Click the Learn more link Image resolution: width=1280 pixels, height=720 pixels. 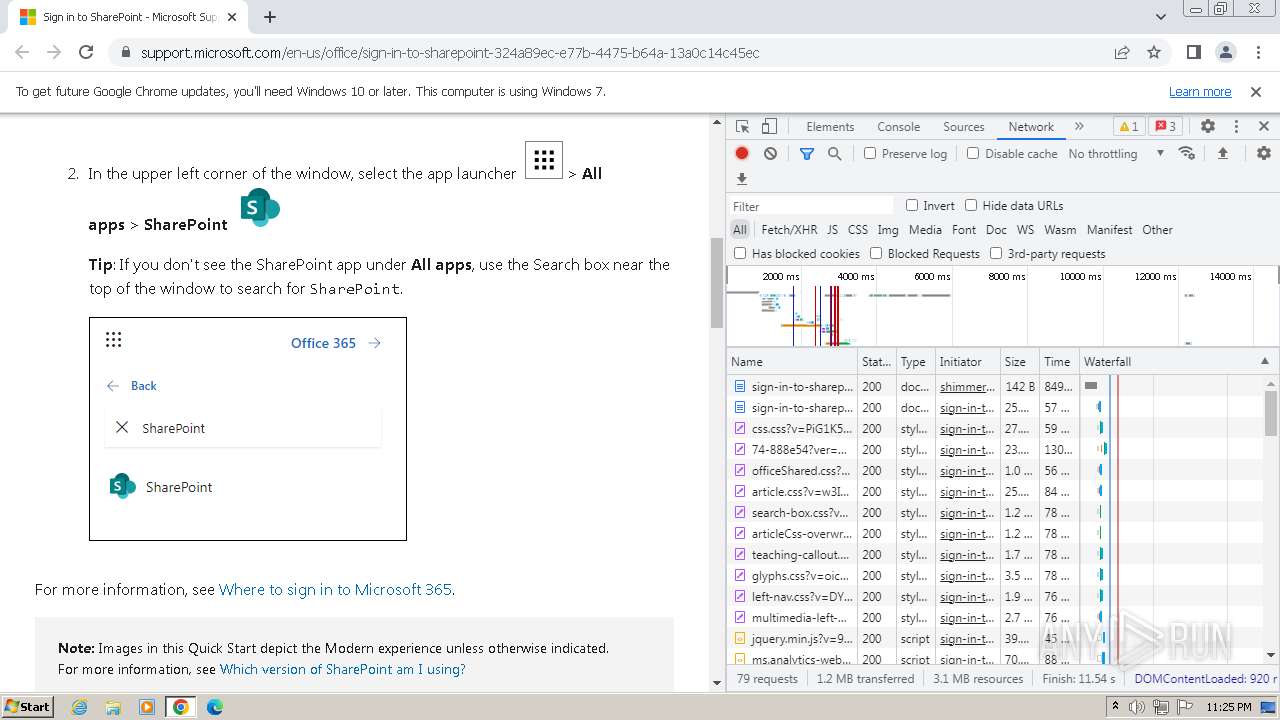tap(1200, 91)
